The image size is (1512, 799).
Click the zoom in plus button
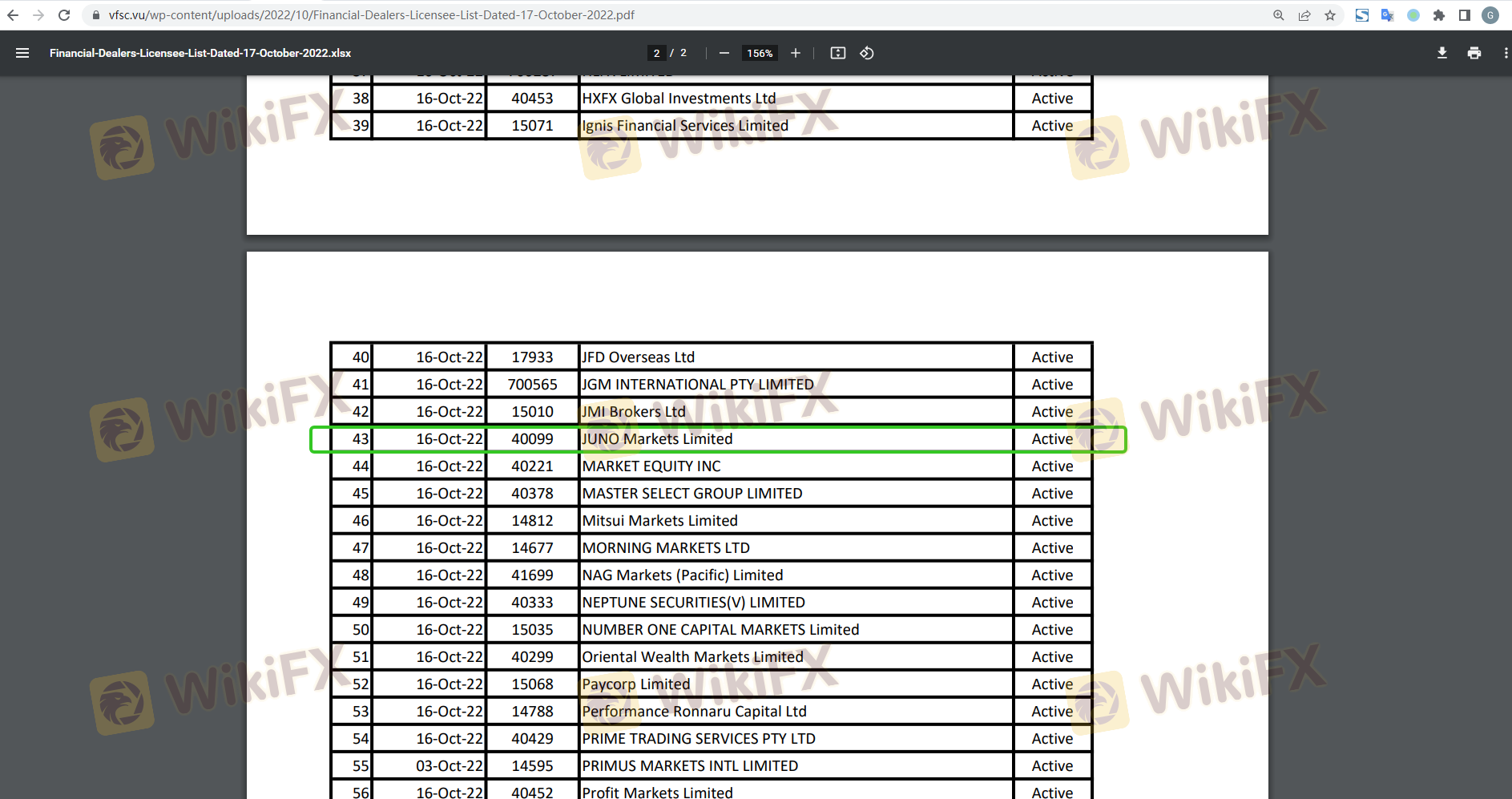pyautogui.click(x=795, y=53)
